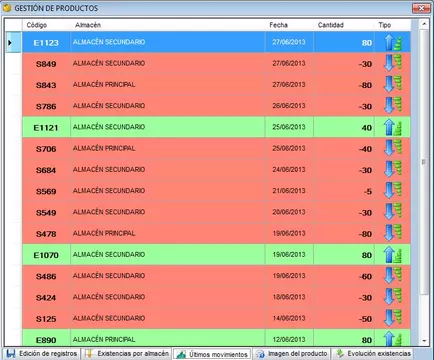The image size is (434, 360).
Task: Click the app icon in the title bar
Action: pyautogui.click(x=7, y=7)
